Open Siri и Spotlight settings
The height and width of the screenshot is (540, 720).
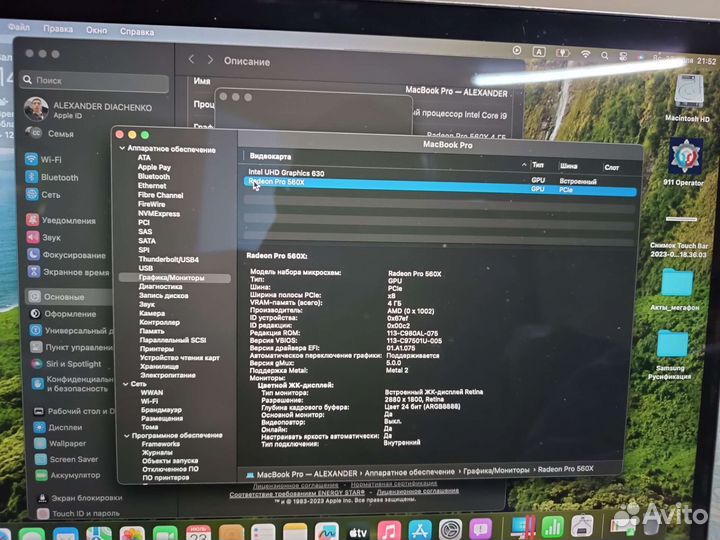coord(66,364)
